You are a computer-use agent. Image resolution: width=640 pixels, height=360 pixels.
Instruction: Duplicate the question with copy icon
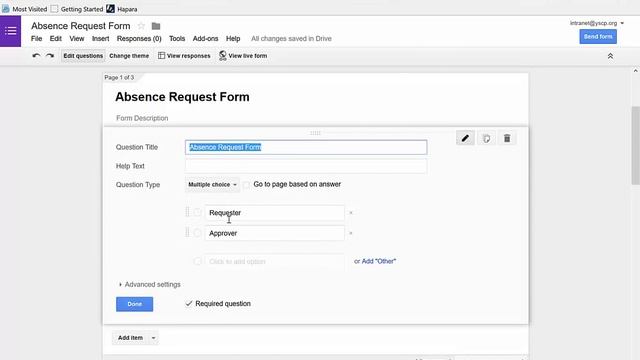coord(486,138)
